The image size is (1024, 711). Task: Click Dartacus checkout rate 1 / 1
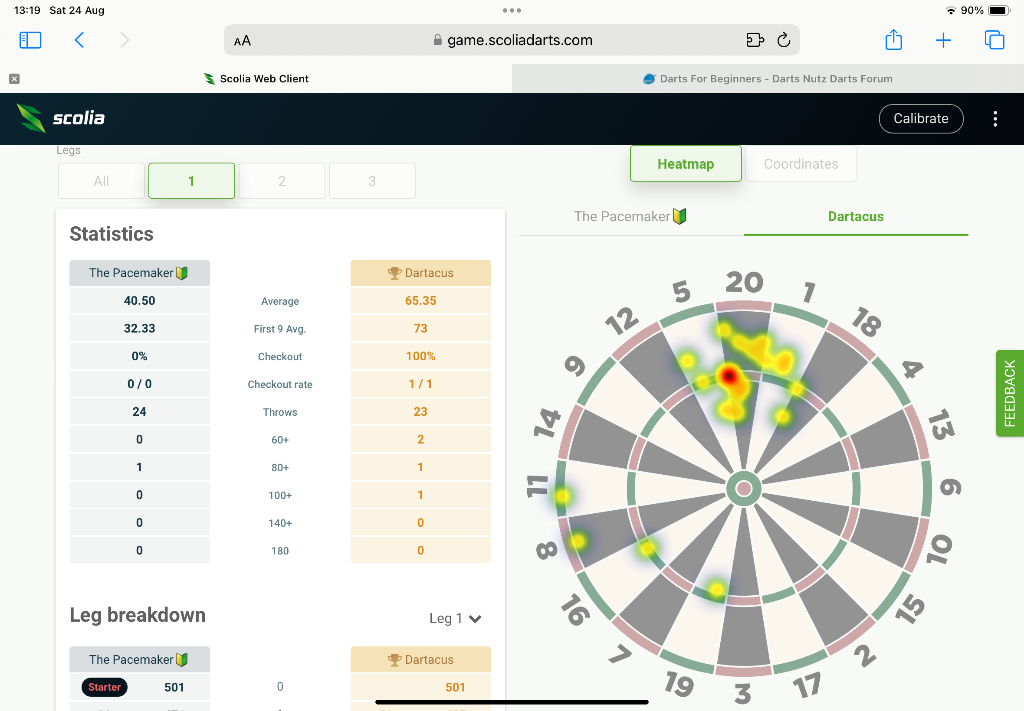click(421, 384)
